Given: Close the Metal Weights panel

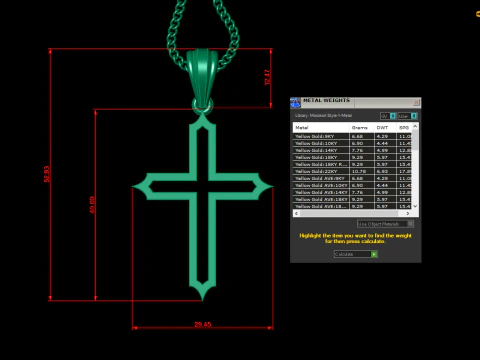Looking at the screenshot, I should [x=416, y=102].
